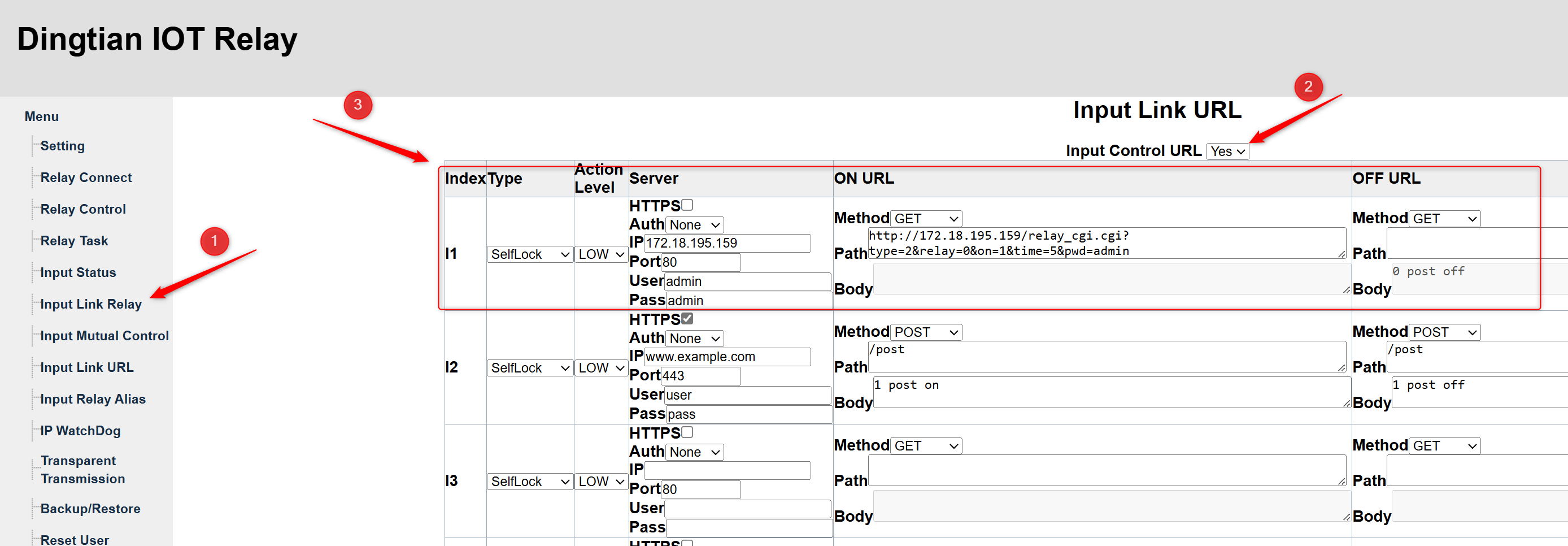The height and width of the screenshot is (546, 1568).
Task: Open I1 OFF URL Method GET dropdown
Action: [x=1444, y=218]
